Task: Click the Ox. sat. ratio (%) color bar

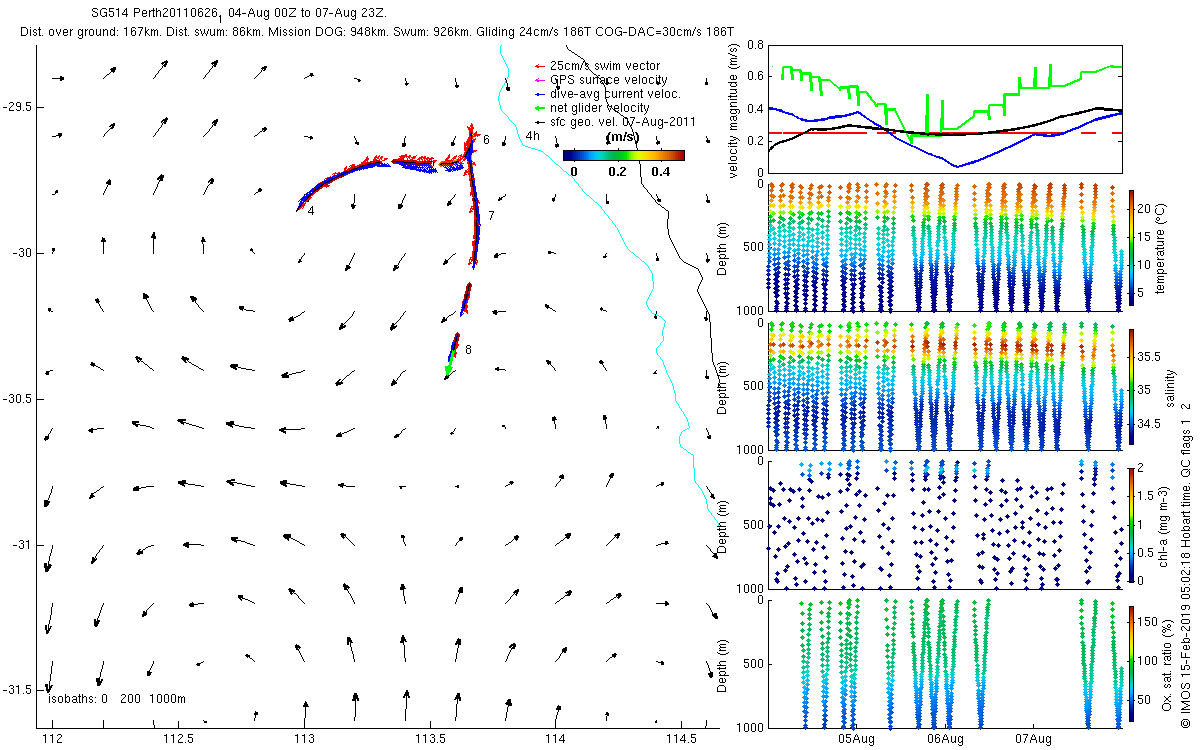Action: 1132,663
